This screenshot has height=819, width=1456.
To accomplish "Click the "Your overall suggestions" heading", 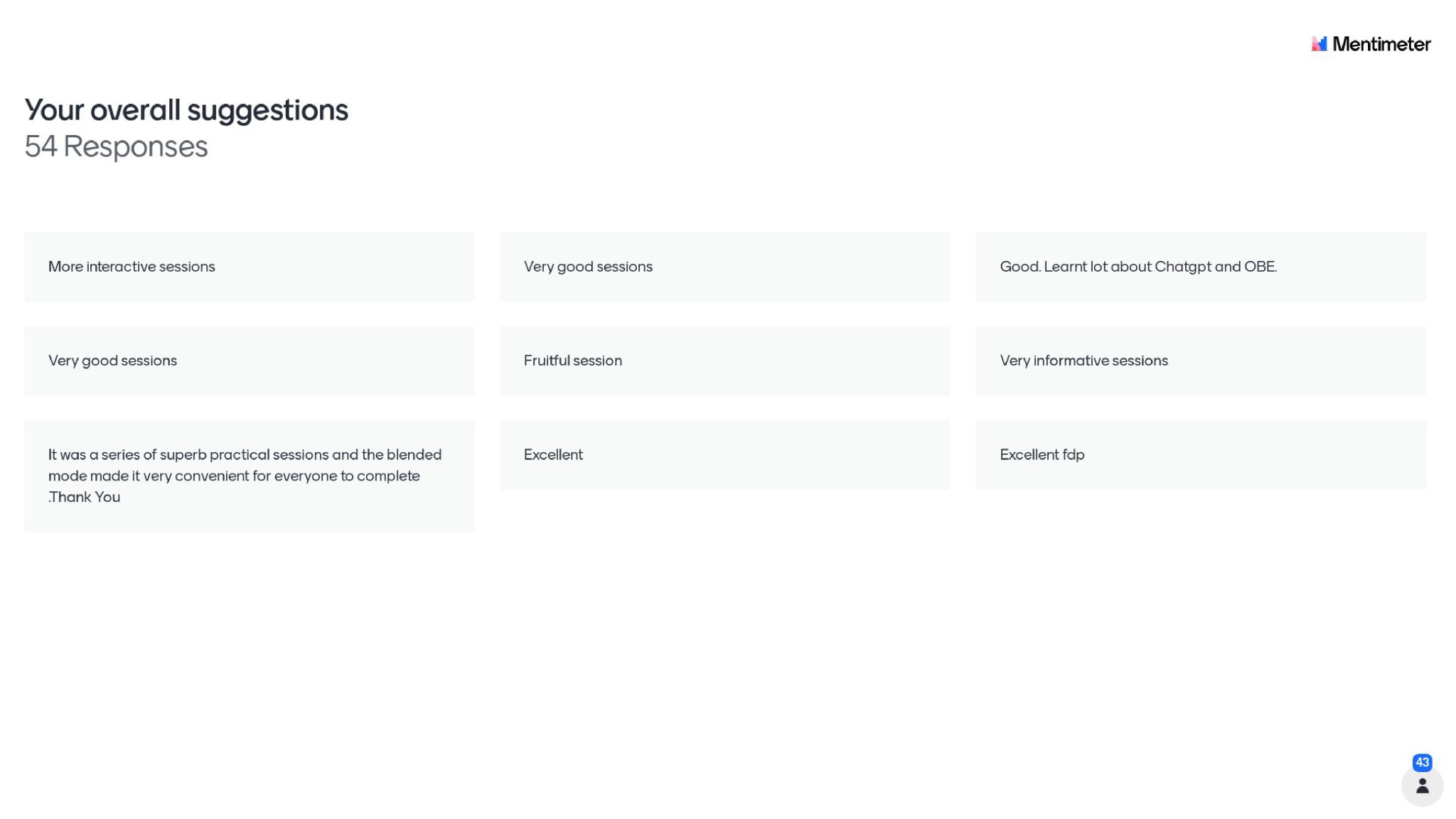I will click(186, 110).
